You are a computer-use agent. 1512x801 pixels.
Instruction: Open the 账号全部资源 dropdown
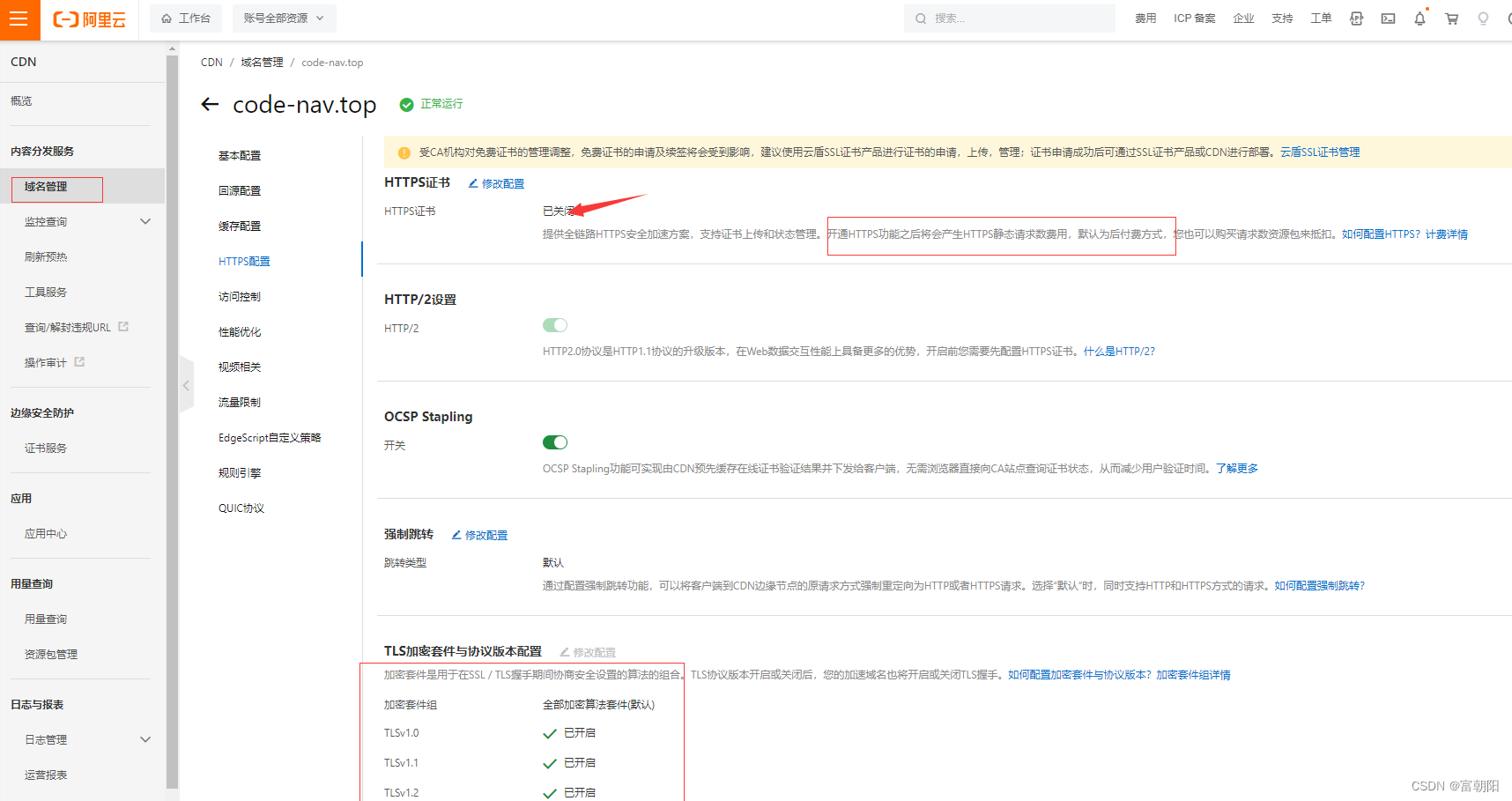pos(284,19)
